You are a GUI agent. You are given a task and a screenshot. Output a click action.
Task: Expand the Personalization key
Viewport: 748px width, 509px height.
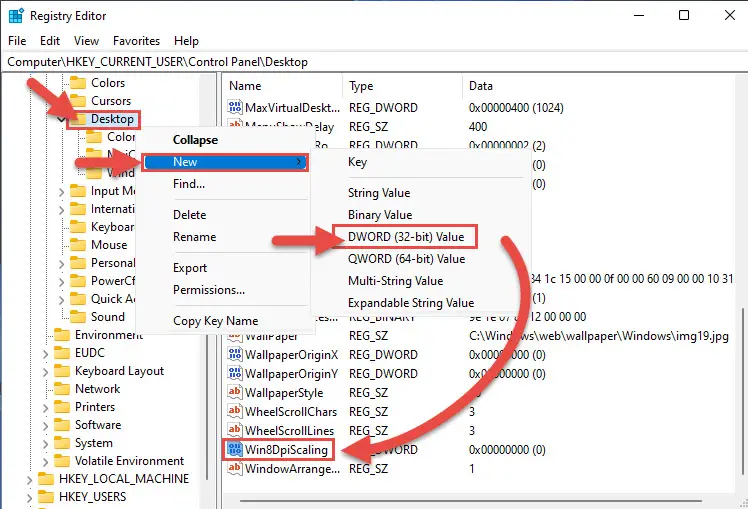tap(62, 264)
